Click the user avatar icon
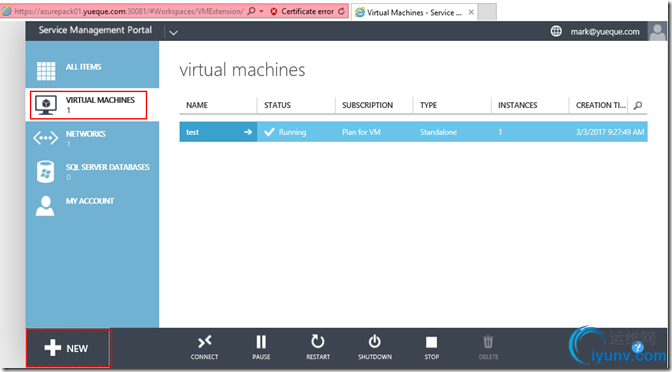The image size is (672, 372). pyautogui.click(x=657, y=32)
